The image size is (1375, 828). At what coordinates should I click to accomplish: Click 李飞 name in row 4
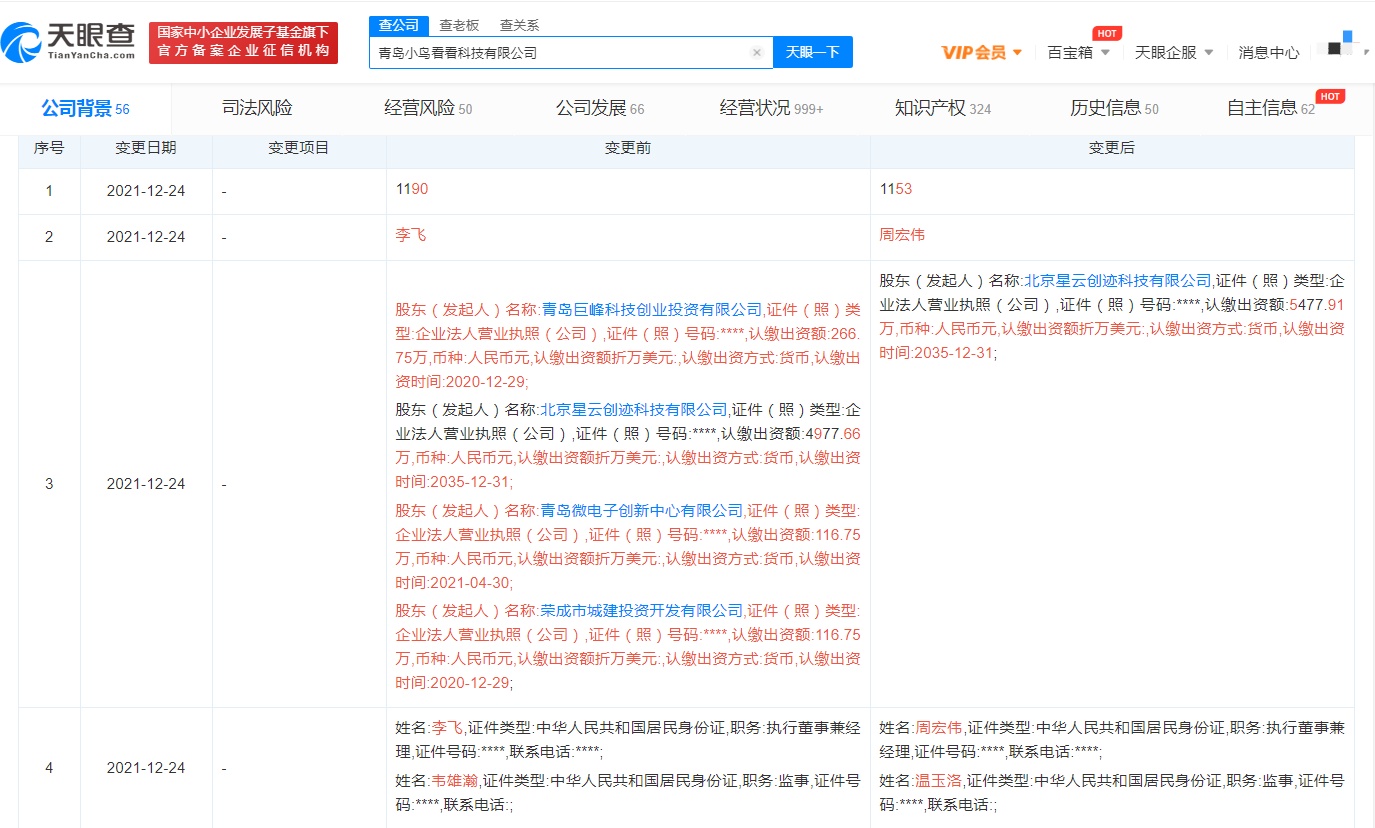(447, 728)
